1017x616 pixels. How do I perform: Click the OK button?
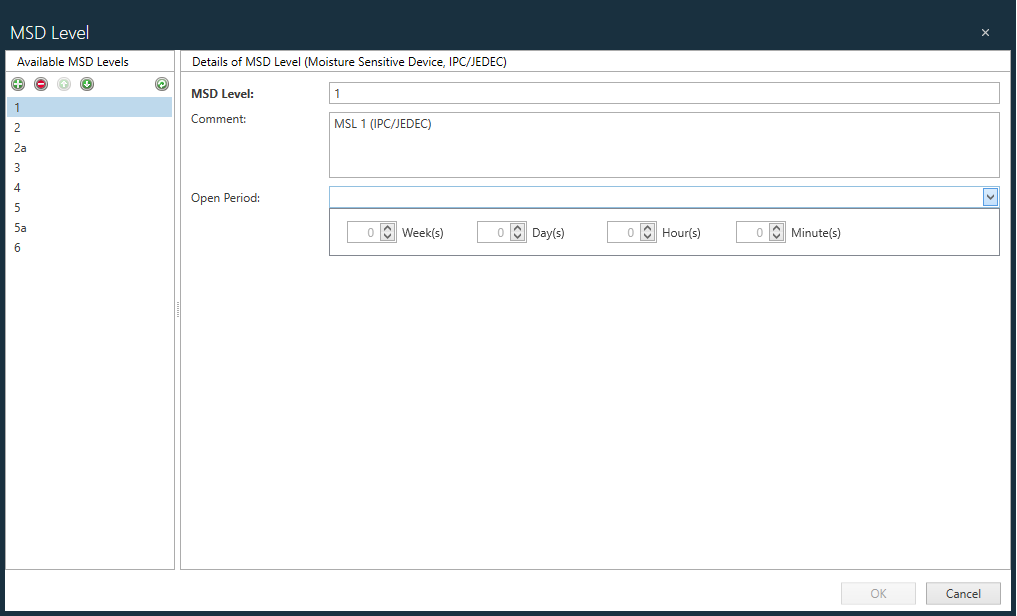pos(878,594)
